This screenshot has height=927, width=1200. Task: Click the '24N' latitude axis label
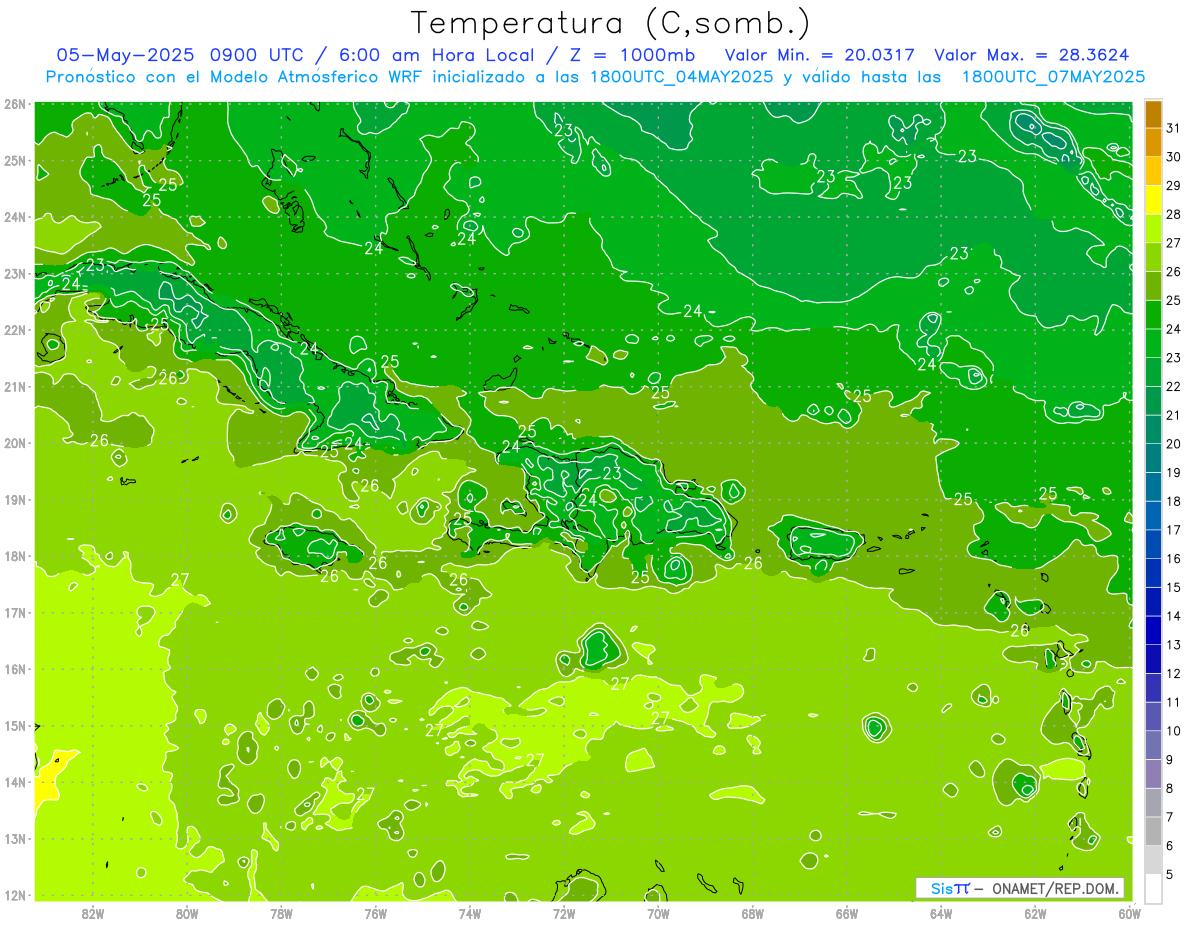click(x=15, y=217)
